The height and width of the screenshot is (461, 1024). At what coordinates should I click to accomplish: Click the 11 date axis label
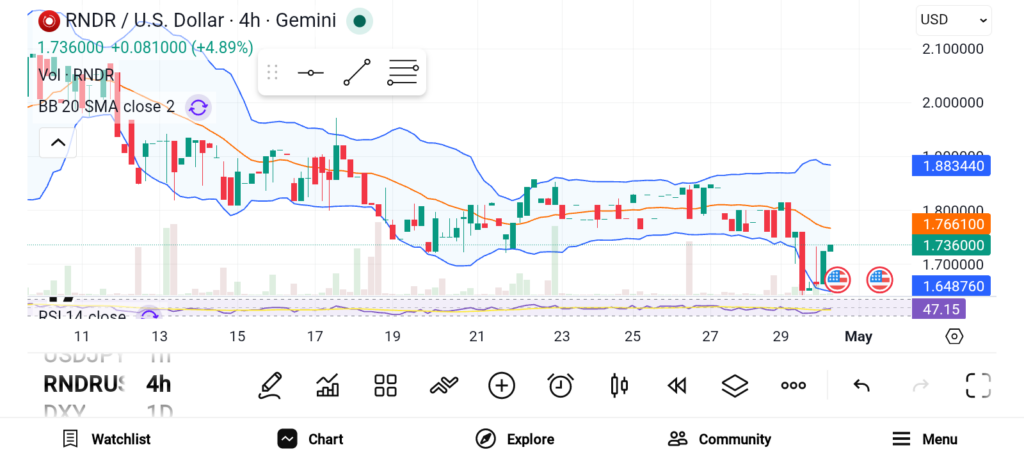[81, 337]
